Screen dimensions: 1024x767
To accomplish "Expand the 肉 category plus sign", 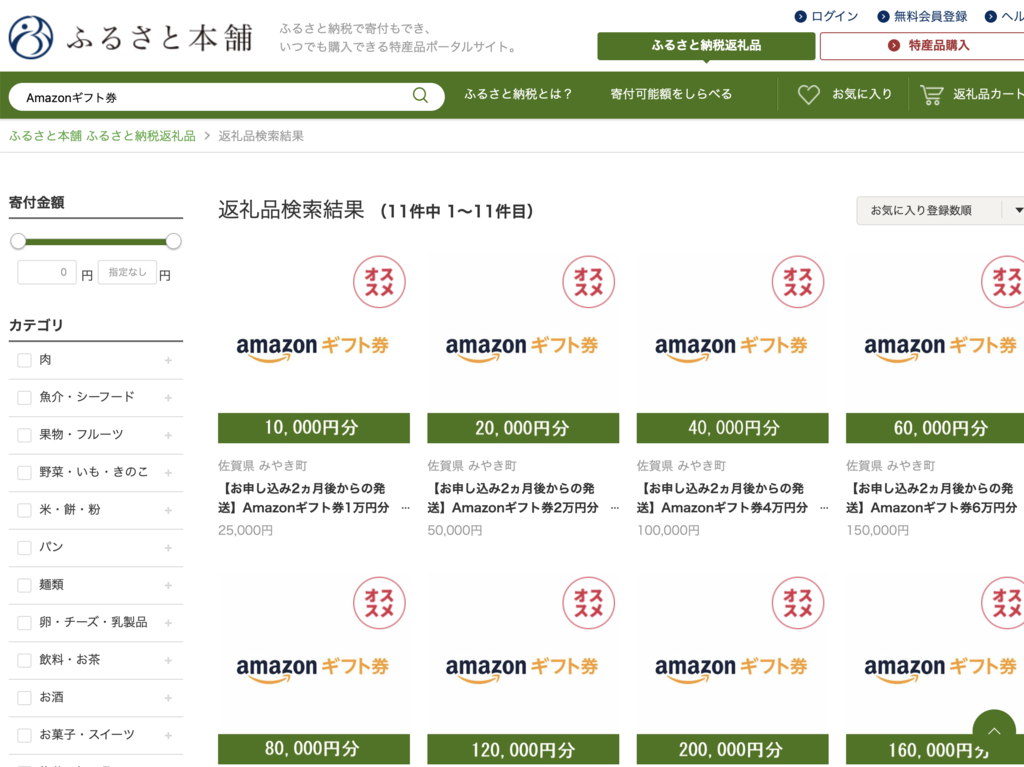I will tap(168, 360).
